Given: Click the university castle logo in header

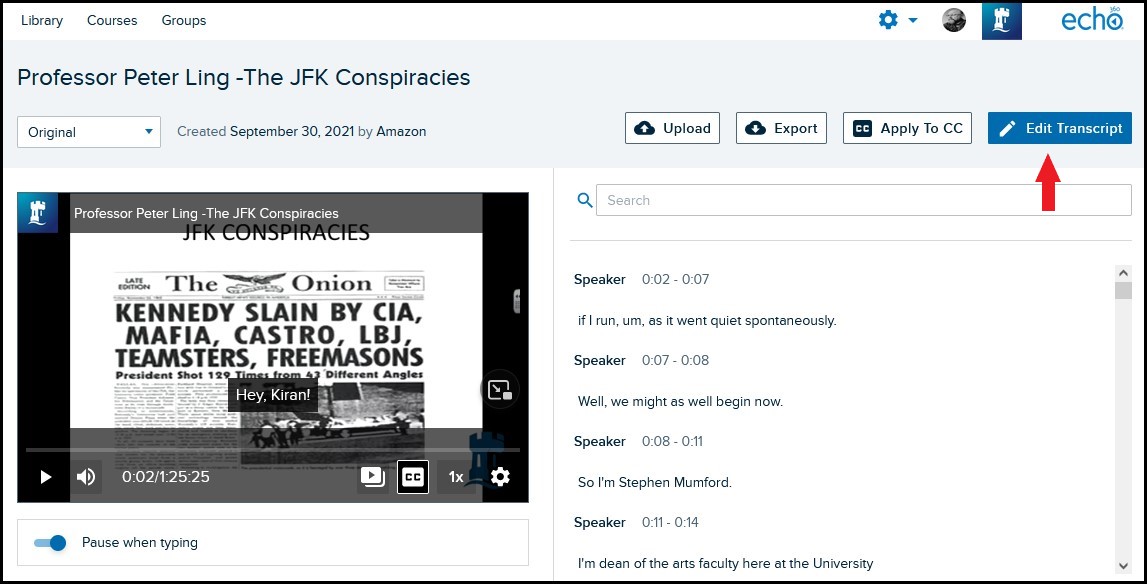Looking at the screenshot, I should pos(1001,20).
